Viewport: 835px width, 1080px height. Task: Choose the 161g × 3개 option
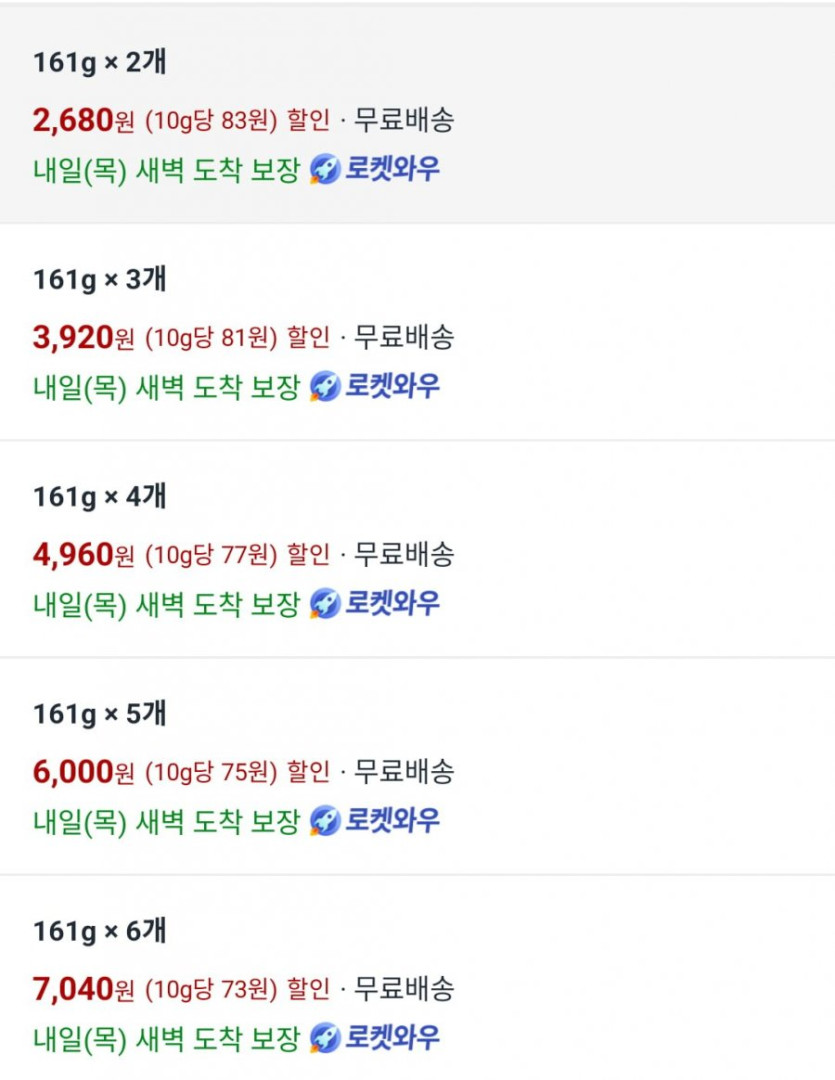[x=100, y=279]
